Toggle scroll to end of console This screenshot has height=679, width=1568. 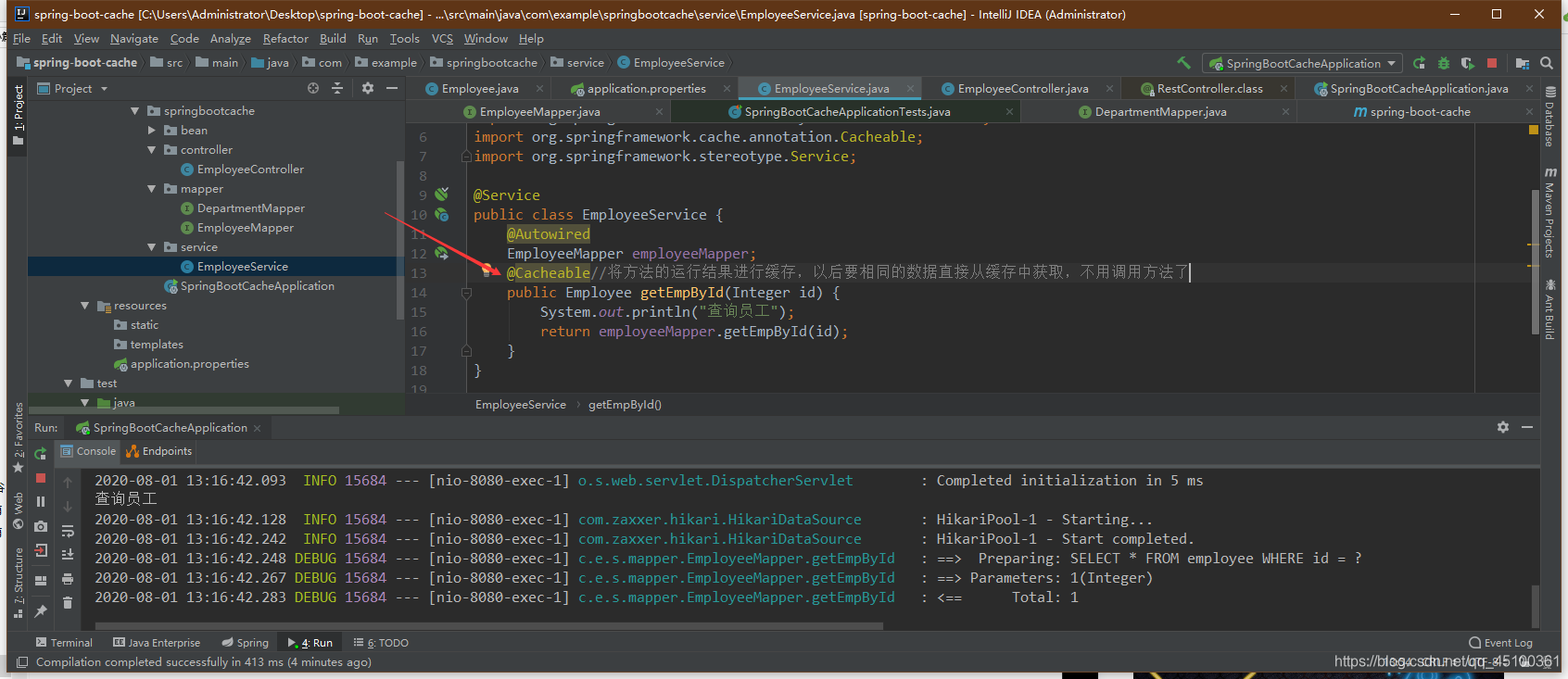coord(68,555)
